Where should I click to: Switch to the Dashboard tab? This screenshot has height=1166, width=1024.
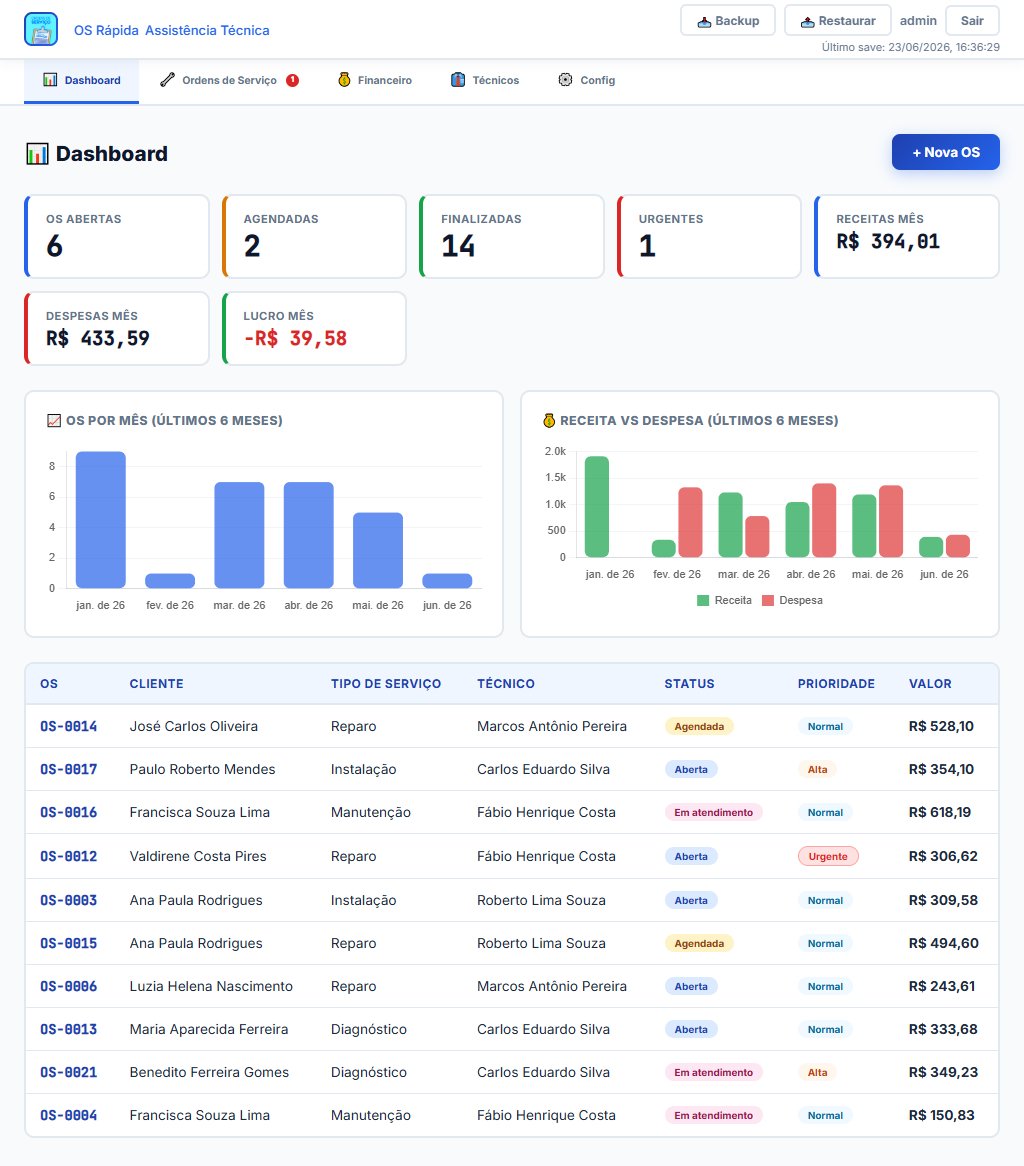click(82, 80)
